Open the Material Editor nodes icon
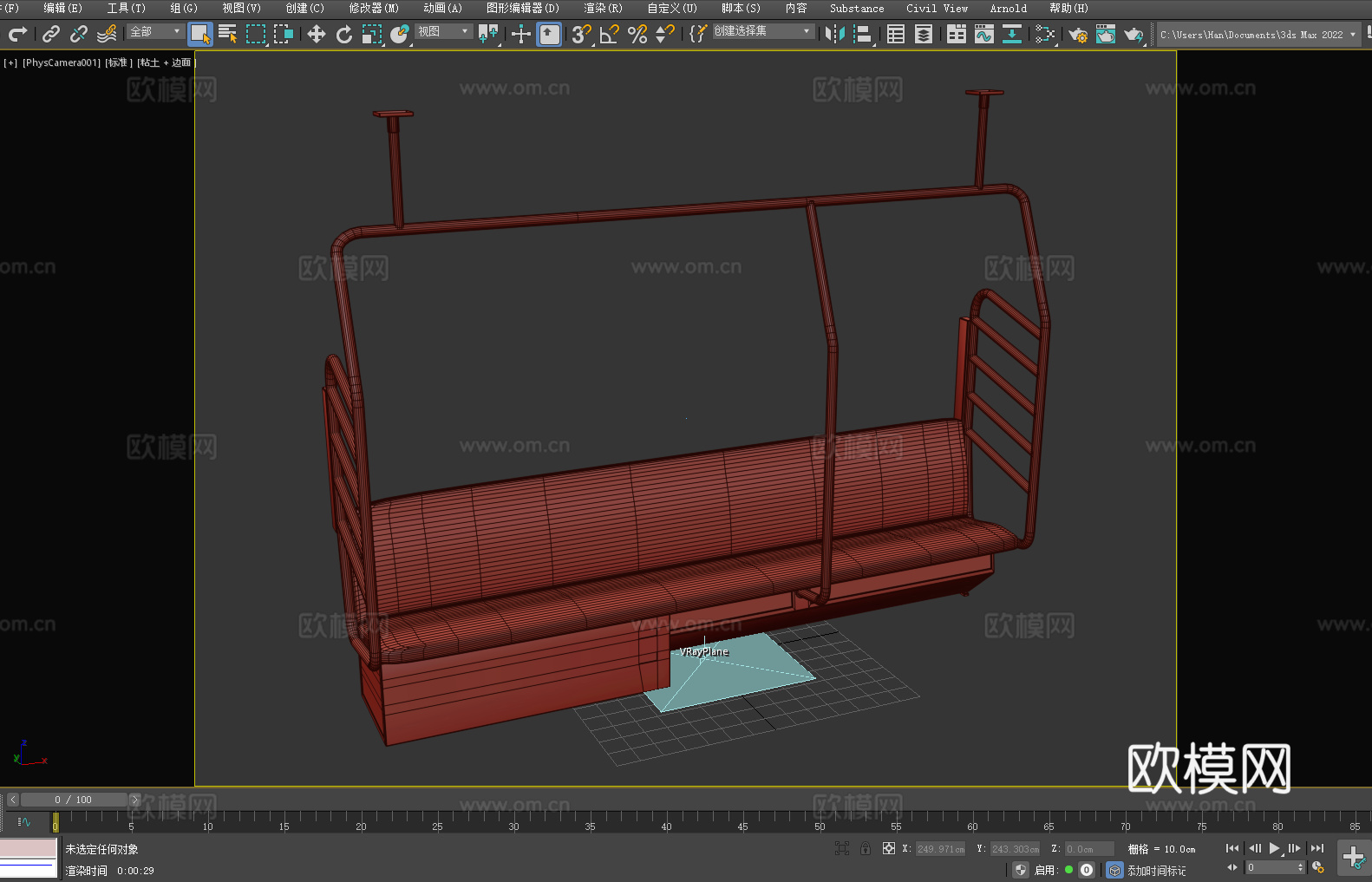The image size is (1372, 882). 1045,34
